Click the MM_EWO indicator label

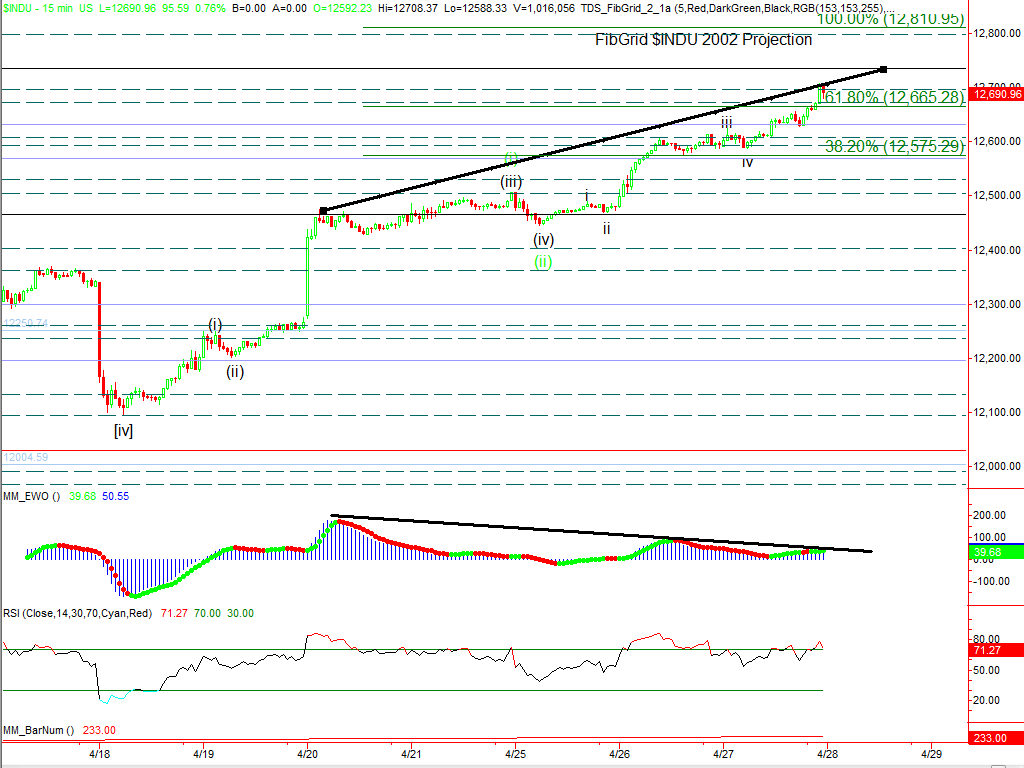28,495
